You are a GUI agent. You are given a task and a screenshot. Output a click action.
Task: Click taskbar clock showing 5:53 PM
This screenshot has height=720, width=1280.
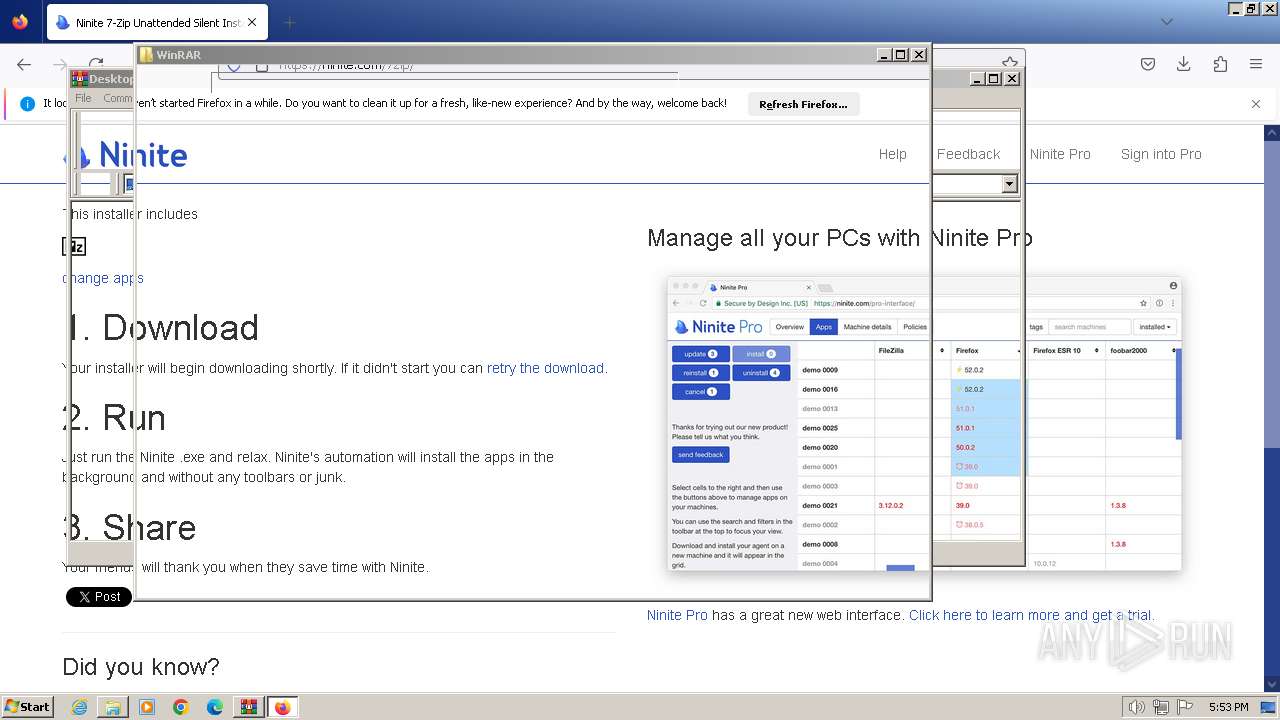tap(1228, 707)
